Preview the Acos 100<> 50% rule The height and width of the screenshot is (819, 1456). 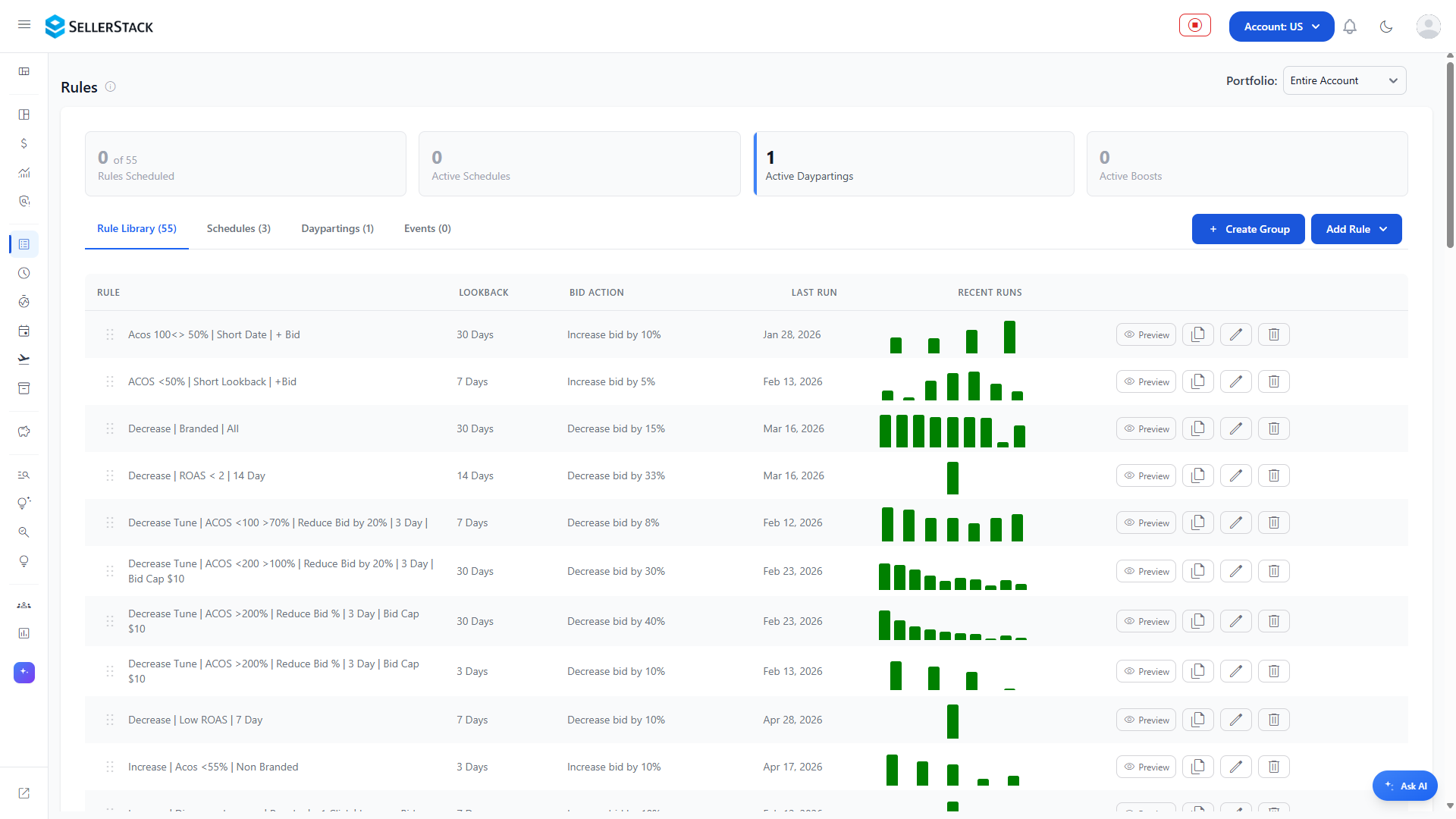[x=1146, y=334]
